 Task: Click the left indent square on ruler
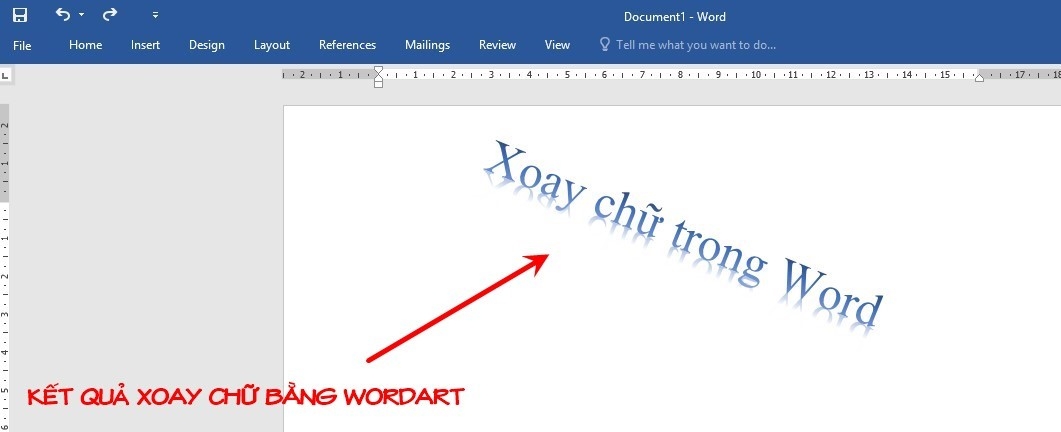pyautogui.click(x=378, y=84)
